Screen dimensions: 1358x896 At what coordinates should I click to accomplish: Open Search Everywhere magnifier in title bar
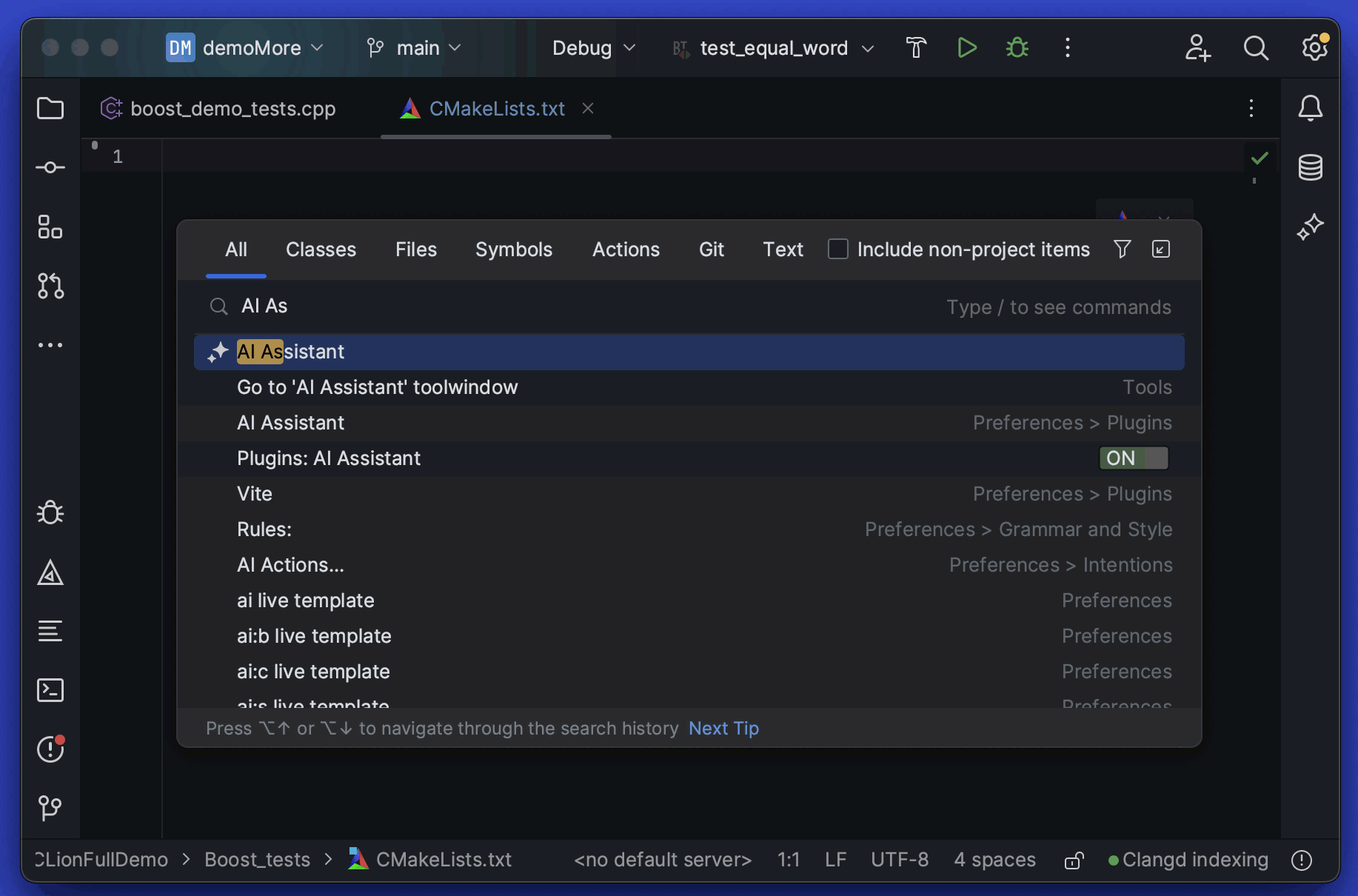[x=1256, y=48]
